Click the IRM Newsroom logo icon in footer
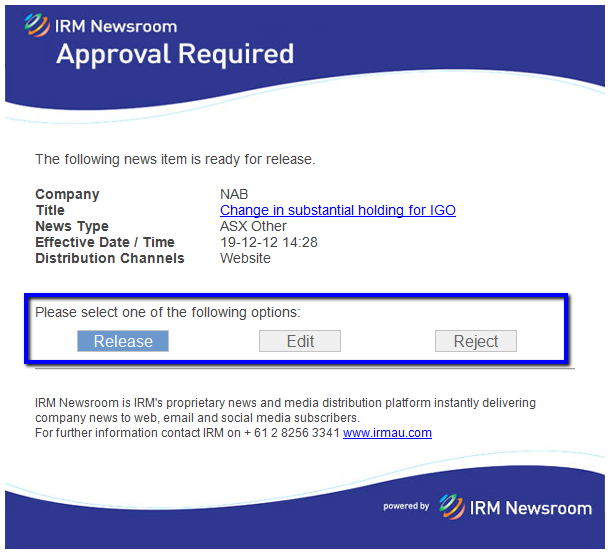The width and height of the screenshot is (611, 555). [x=452, y=506]
